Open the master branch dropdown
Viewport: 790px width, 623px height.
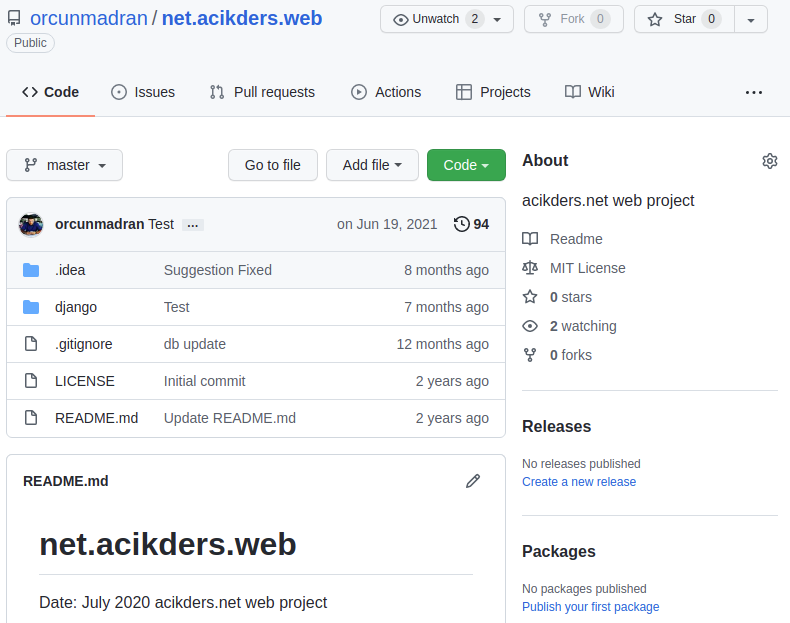[64, 165]
